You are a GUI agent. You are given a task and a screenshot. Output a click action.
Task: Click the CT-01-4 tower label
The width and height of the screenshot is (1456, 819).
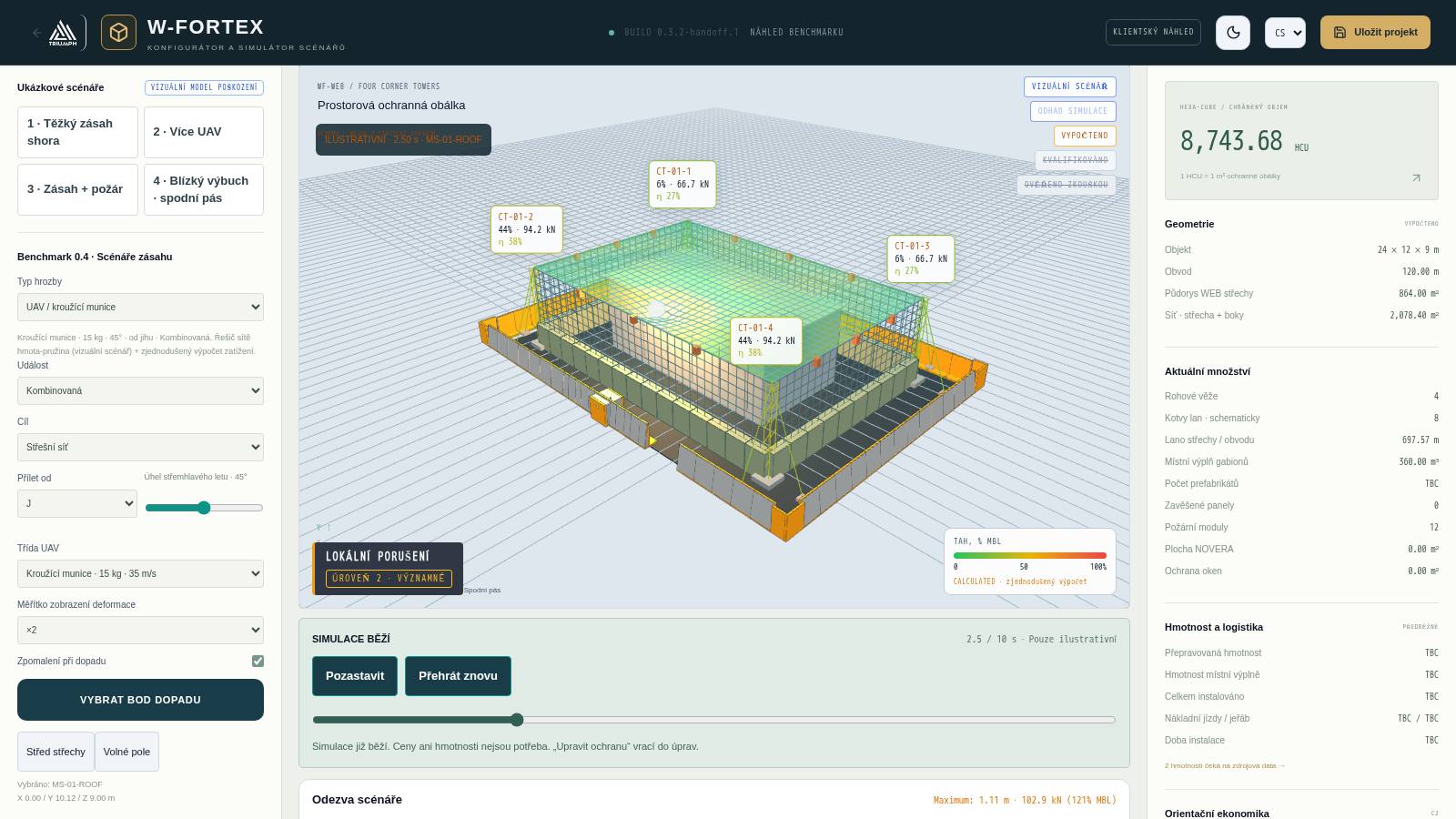click(766, 340)
